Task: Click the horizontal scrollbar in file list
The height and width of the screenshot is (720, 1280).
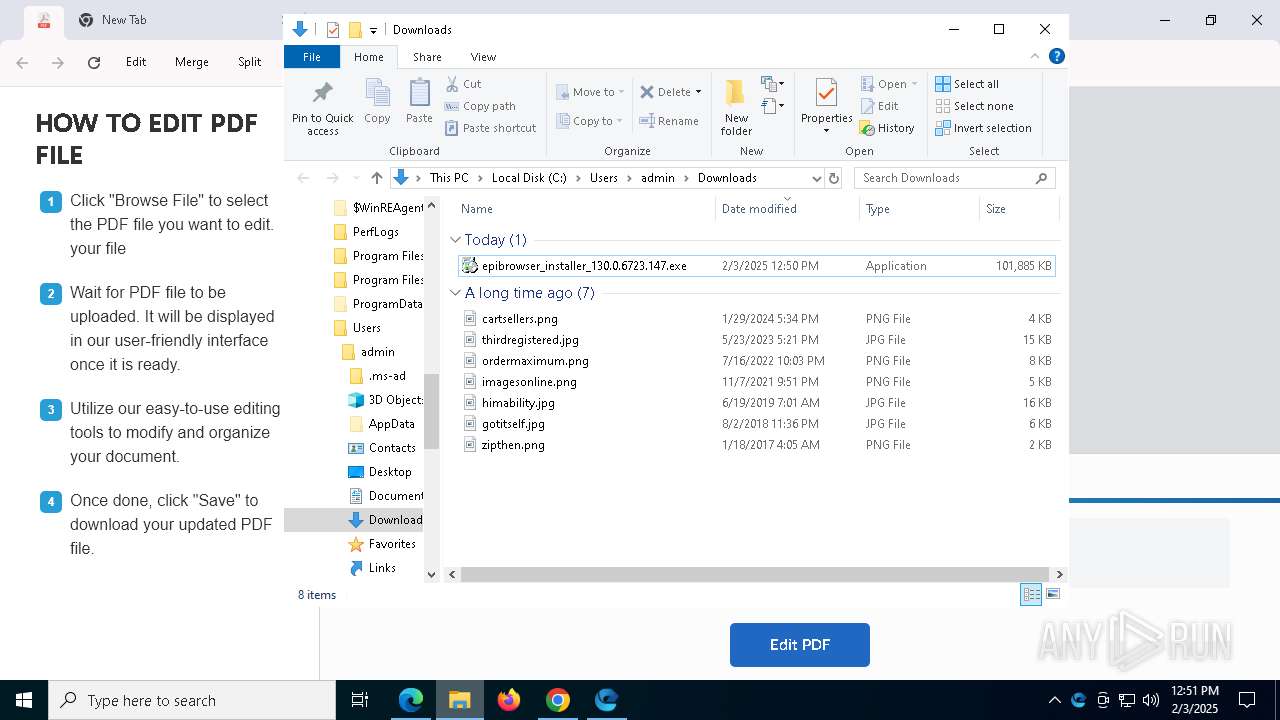Action: (x=755, y=574)
